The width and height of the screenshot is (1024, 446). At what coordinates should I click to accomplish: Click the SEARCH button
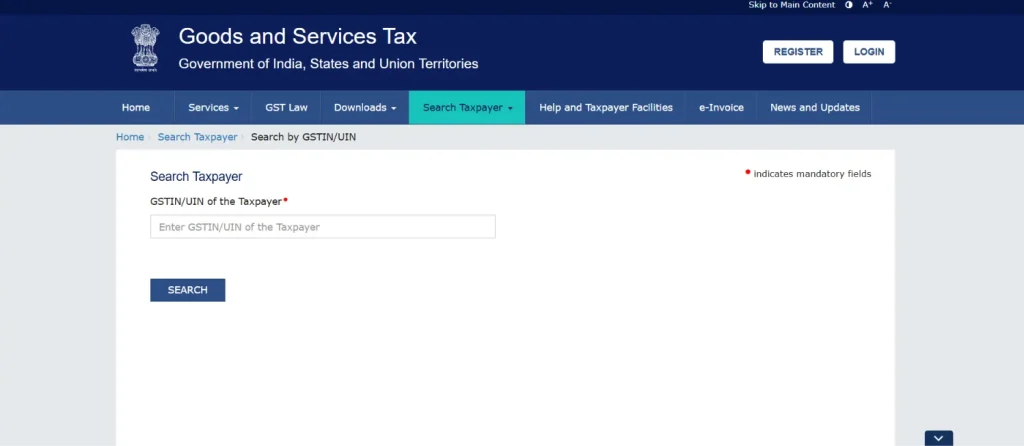187,290
